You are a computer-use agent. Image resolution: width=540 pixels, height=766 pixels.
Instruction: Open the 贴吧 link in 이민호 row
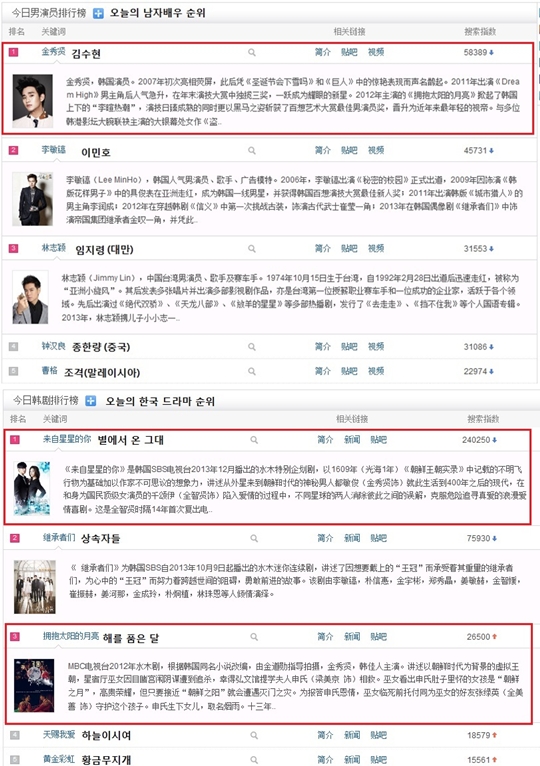click(349, 150)
